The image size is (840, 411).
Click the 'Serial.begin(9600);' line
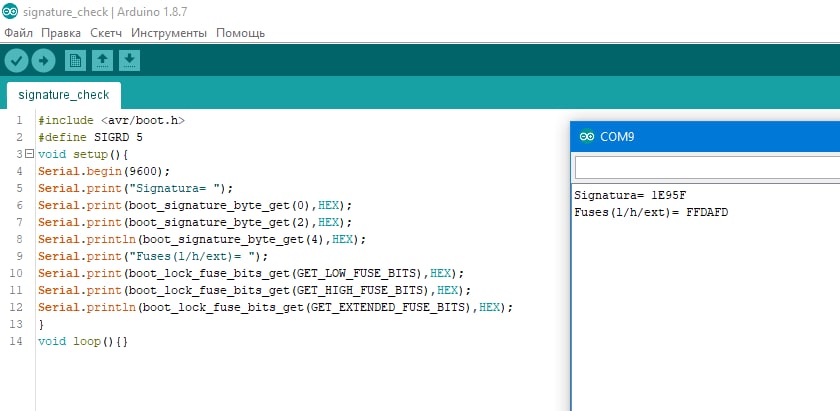point(104,171)
